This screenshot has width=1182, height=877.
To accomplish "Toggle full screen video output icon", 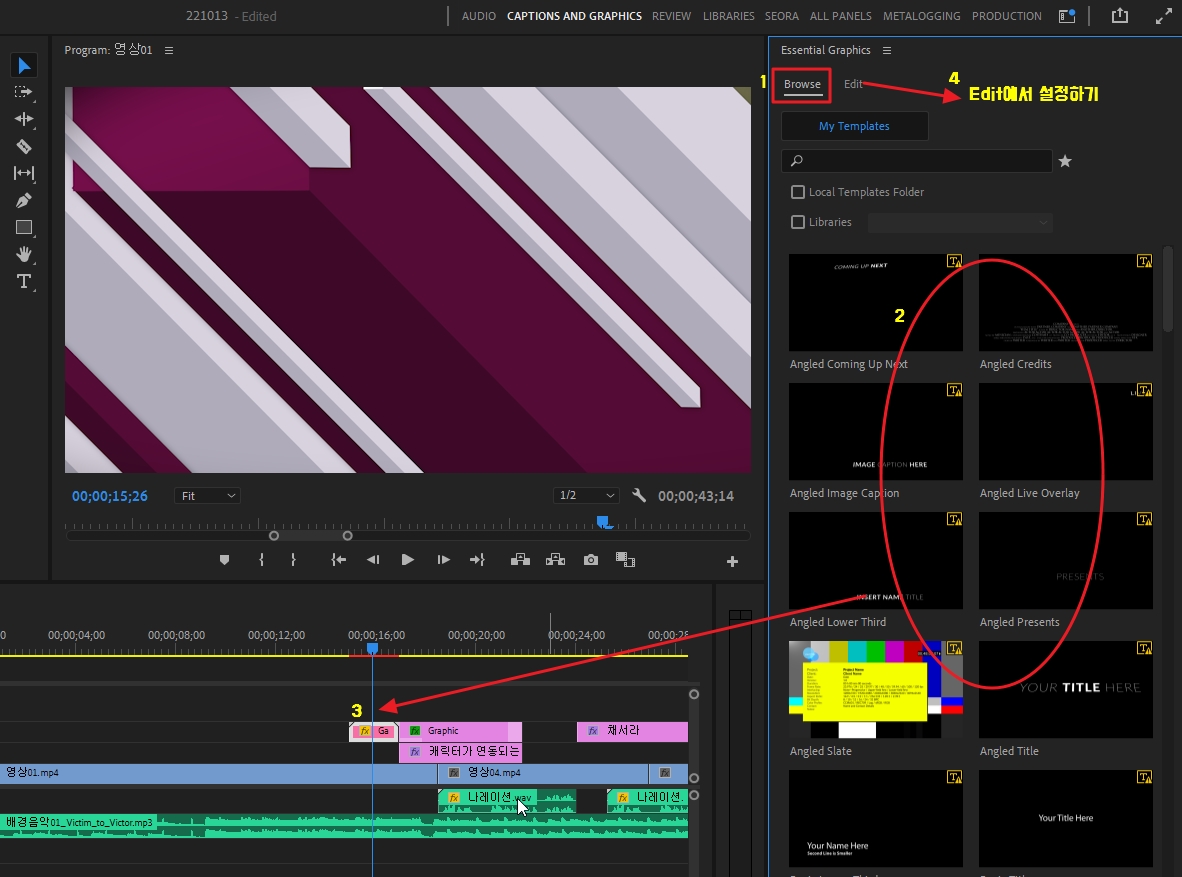I will (1164, 16).
